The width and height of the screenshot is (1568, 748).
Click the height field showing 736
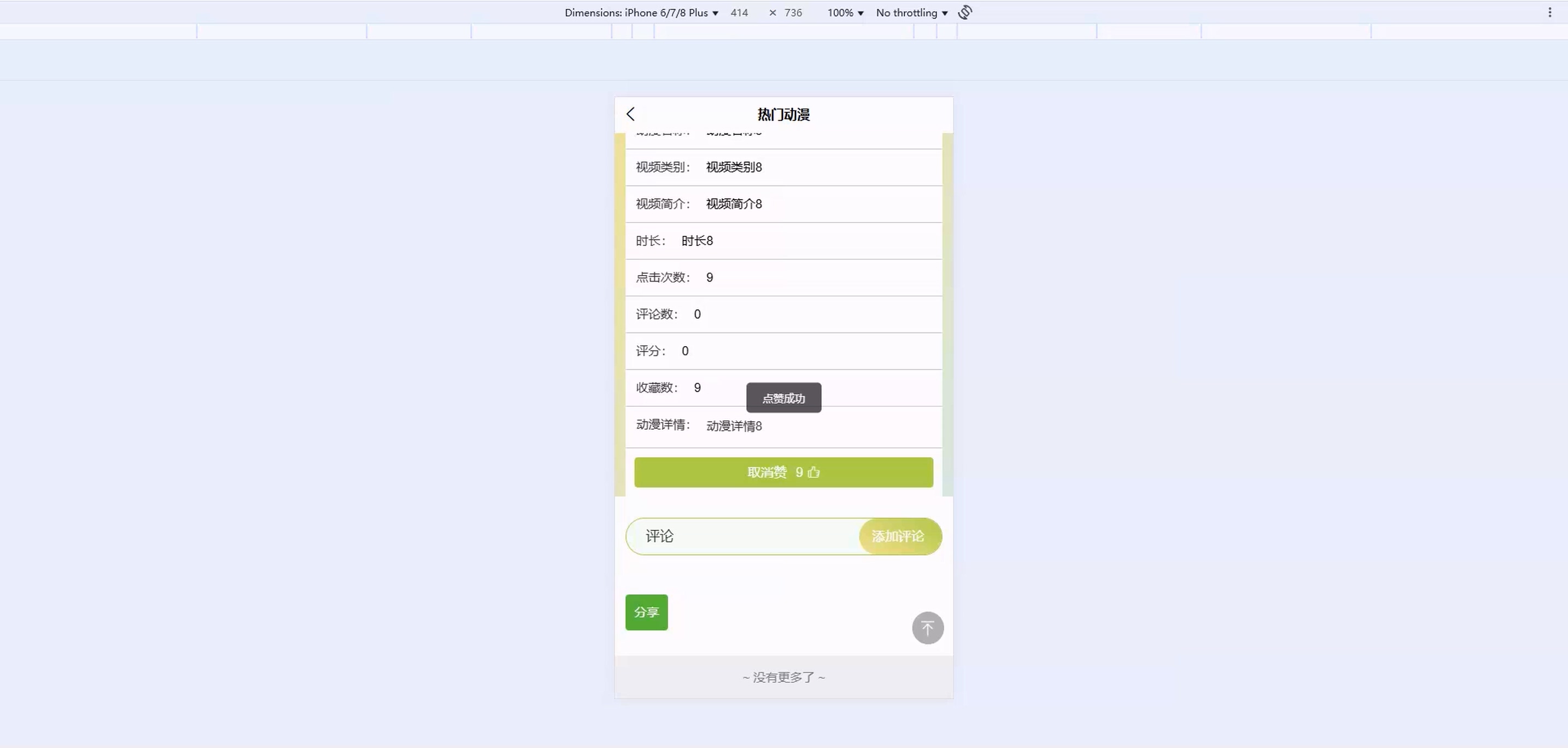[x=793, y=13]
